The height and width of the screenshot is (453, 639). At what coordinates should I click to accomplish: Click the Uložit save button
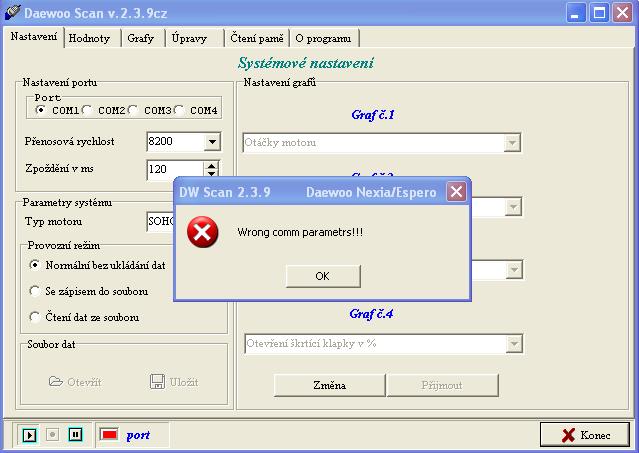pyautogui.click(x=174, y=382)
